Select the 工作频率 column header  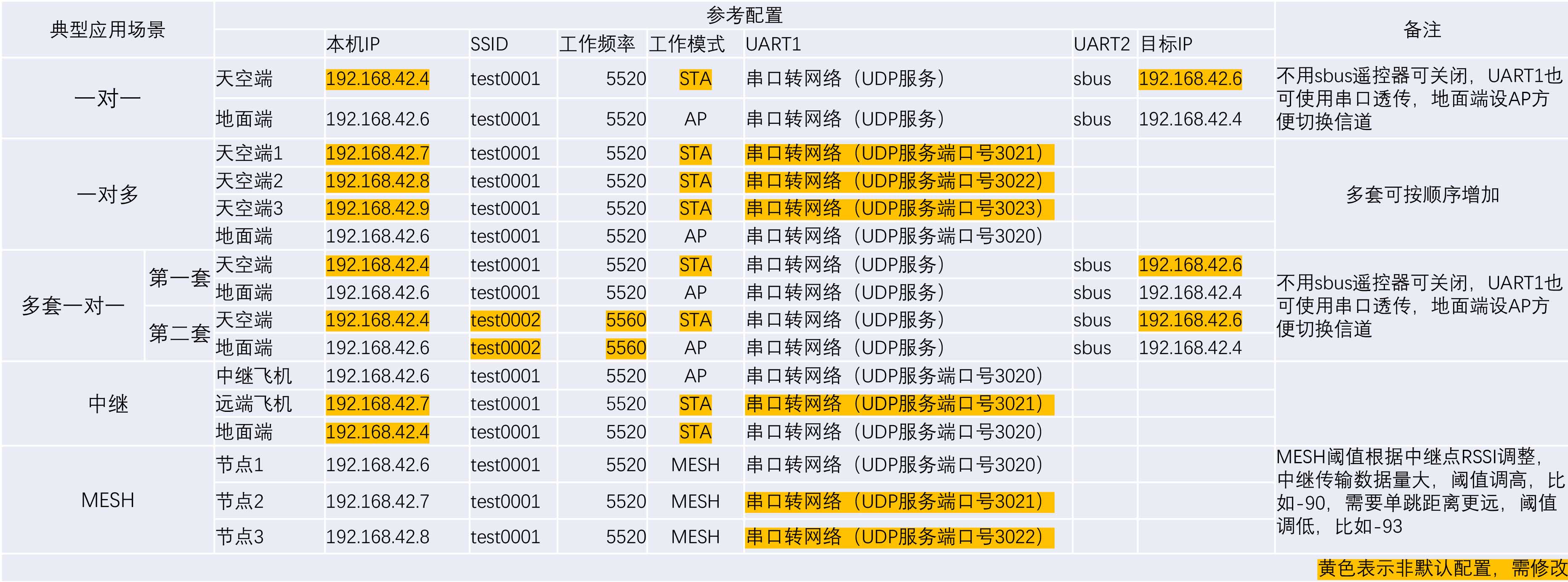(597, 44)
